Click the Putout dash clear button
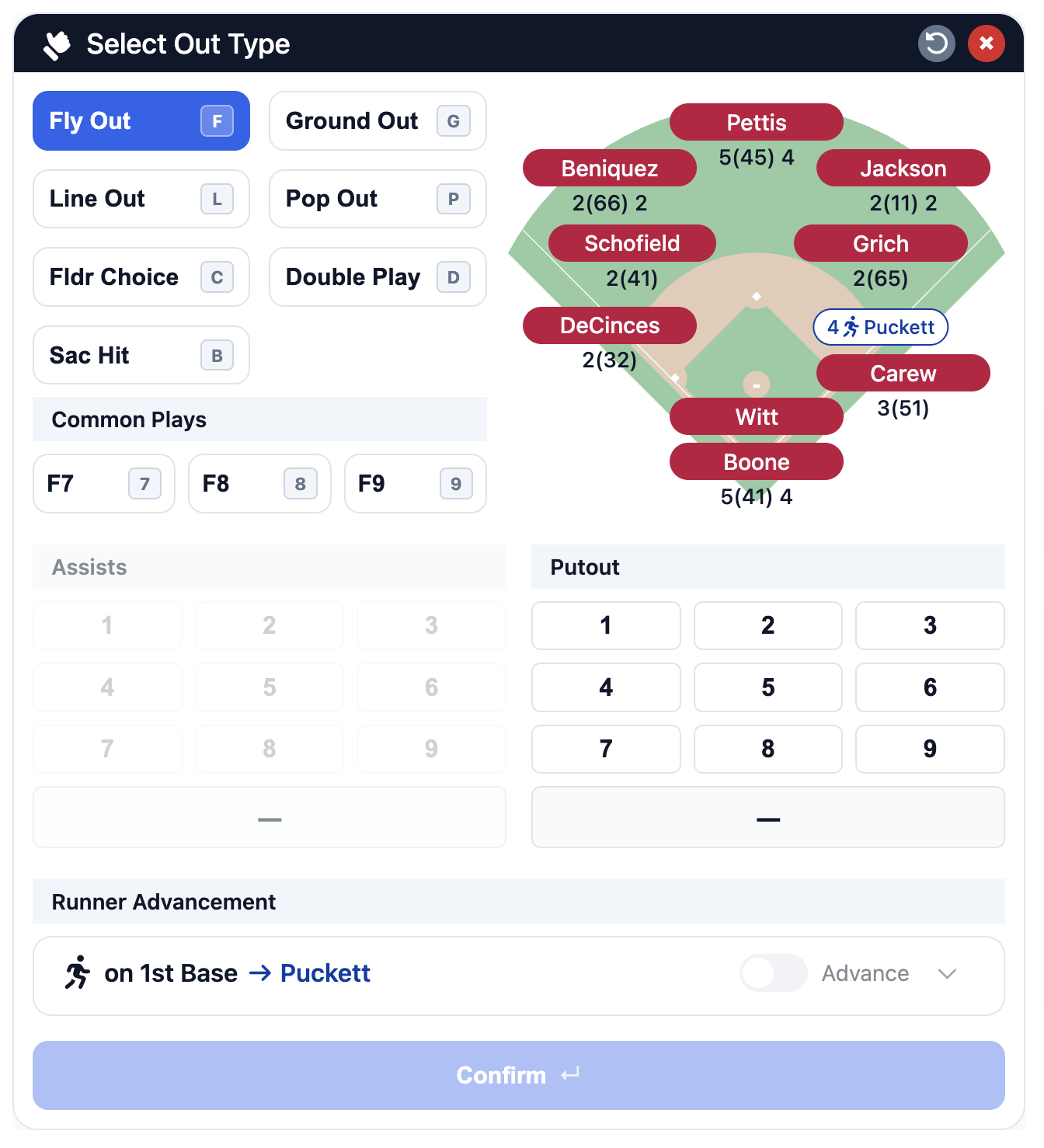Screen dimensions: 1044x1148 point(767,817)
